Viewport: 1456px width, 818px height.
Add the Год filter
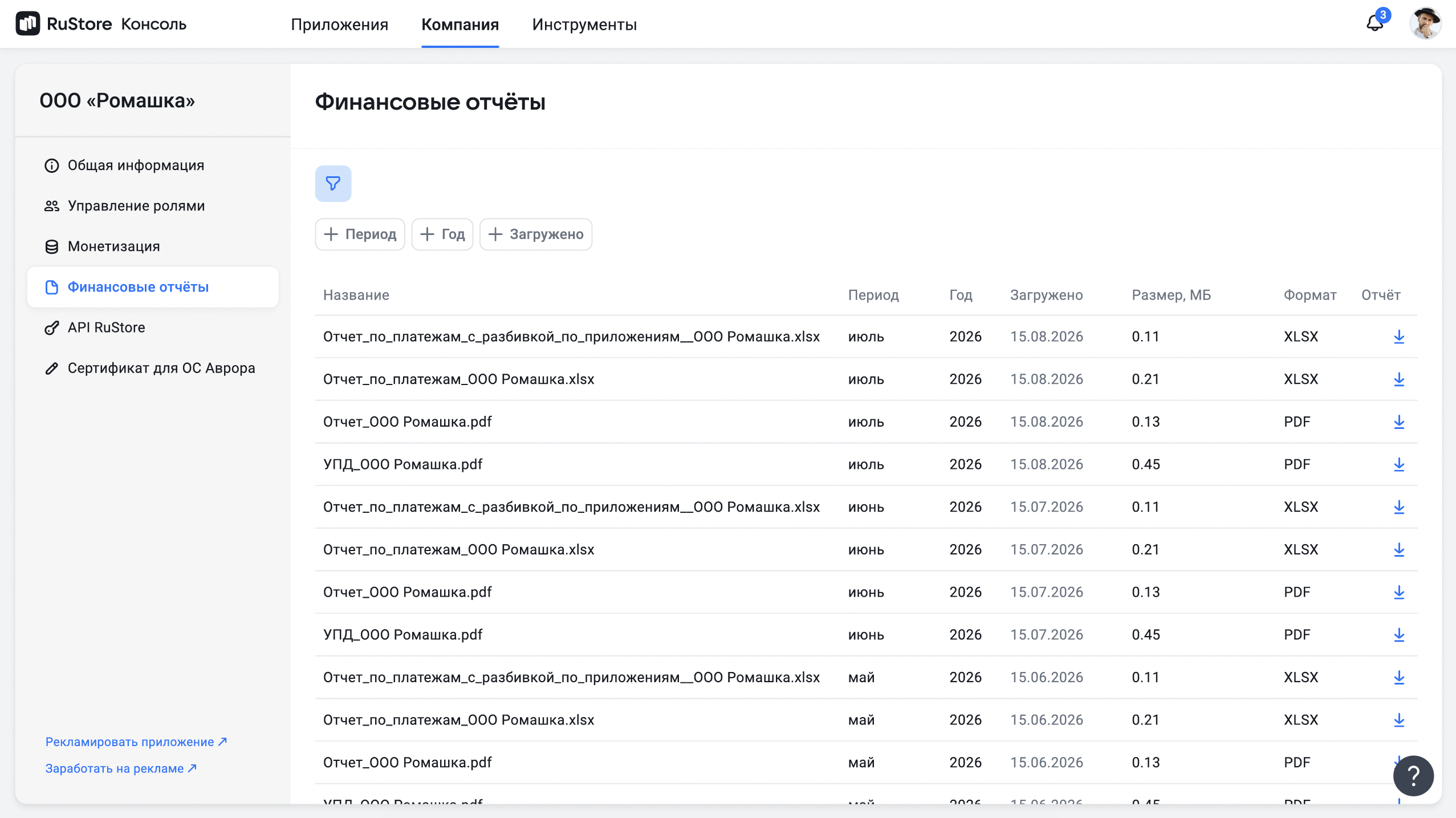[x=442, y=234]
